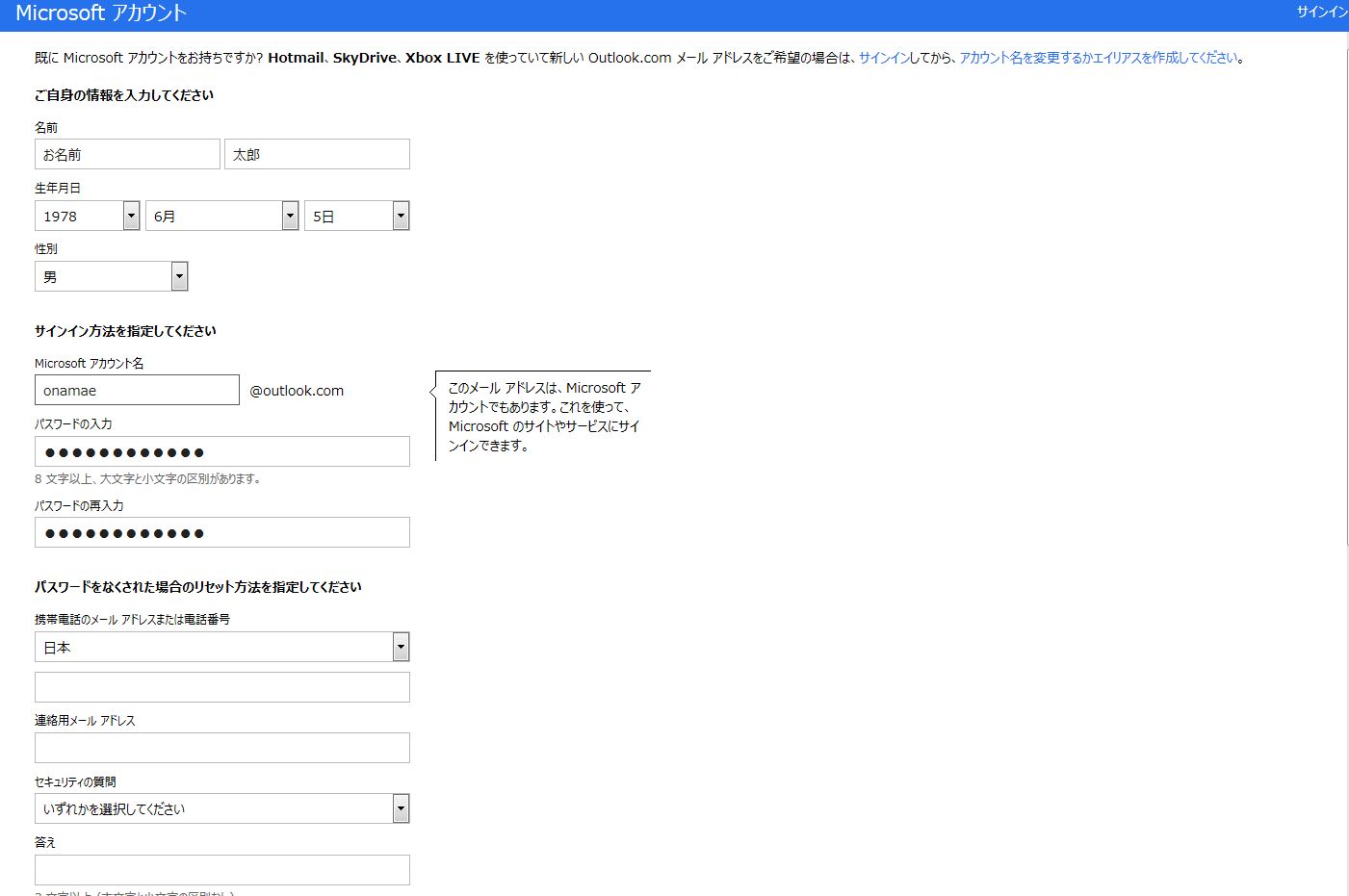Click the サインイン link in the top header

(x=1322, y=13)
